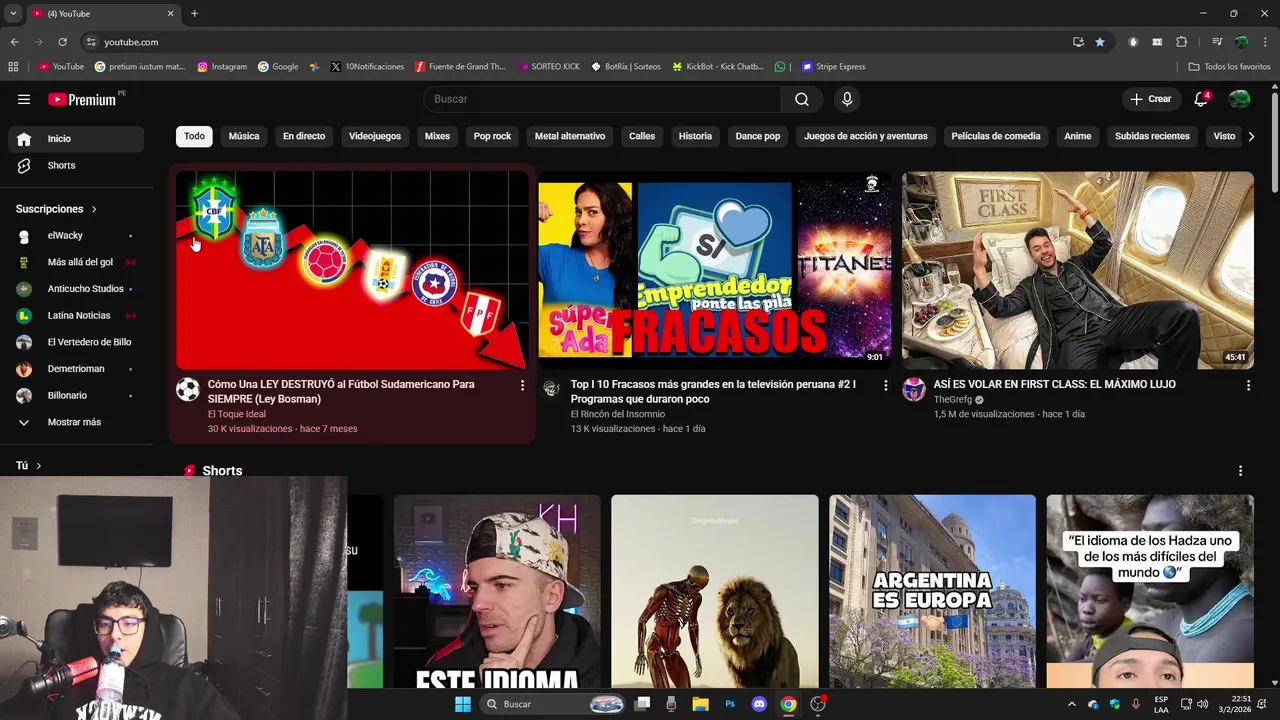Open the Windows Start menu
This screenshot has width=1280, height=720.
coord(462,704)
